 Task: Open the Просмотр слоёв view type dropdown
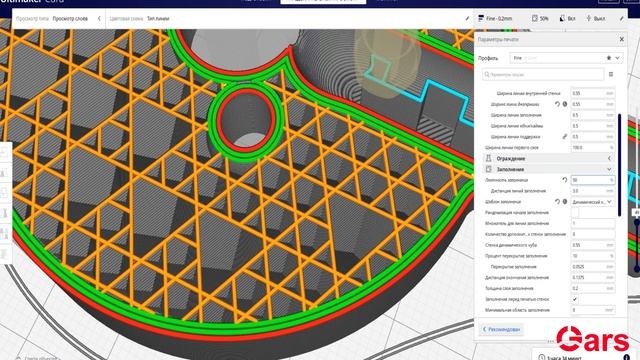pyautogui.click(x=70, y=18)
